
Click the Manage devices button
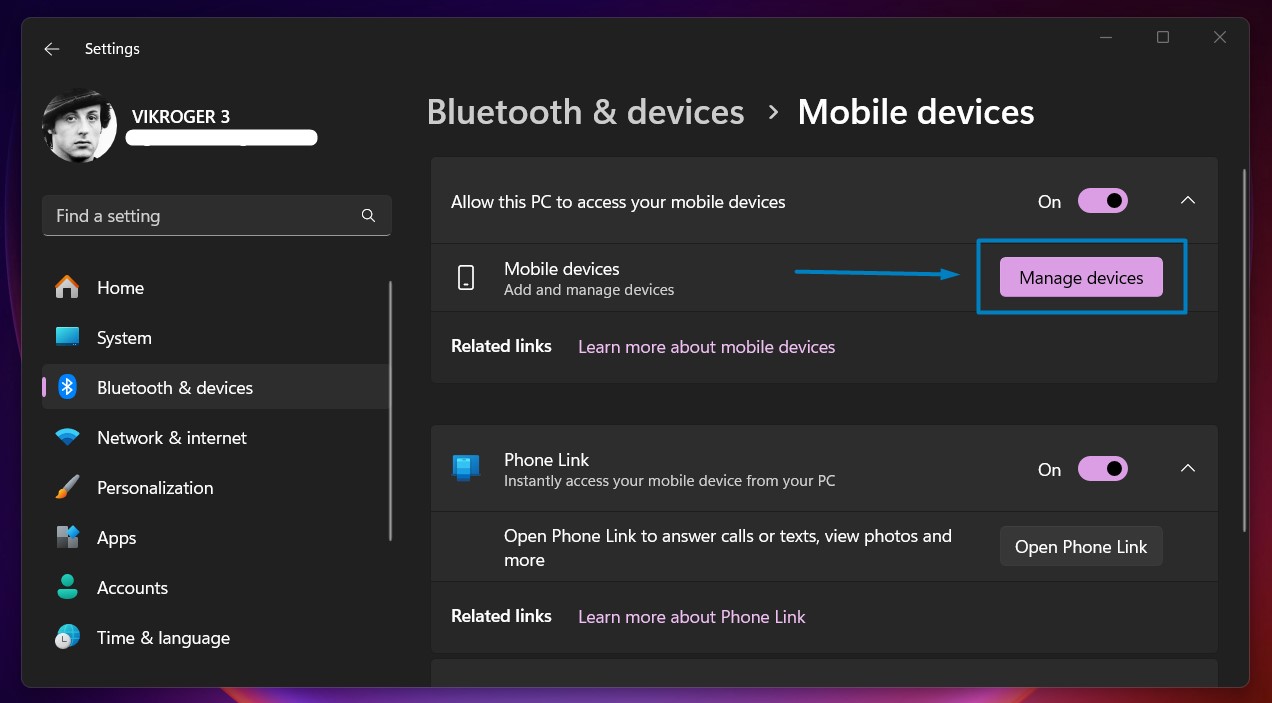(1081, 278)
